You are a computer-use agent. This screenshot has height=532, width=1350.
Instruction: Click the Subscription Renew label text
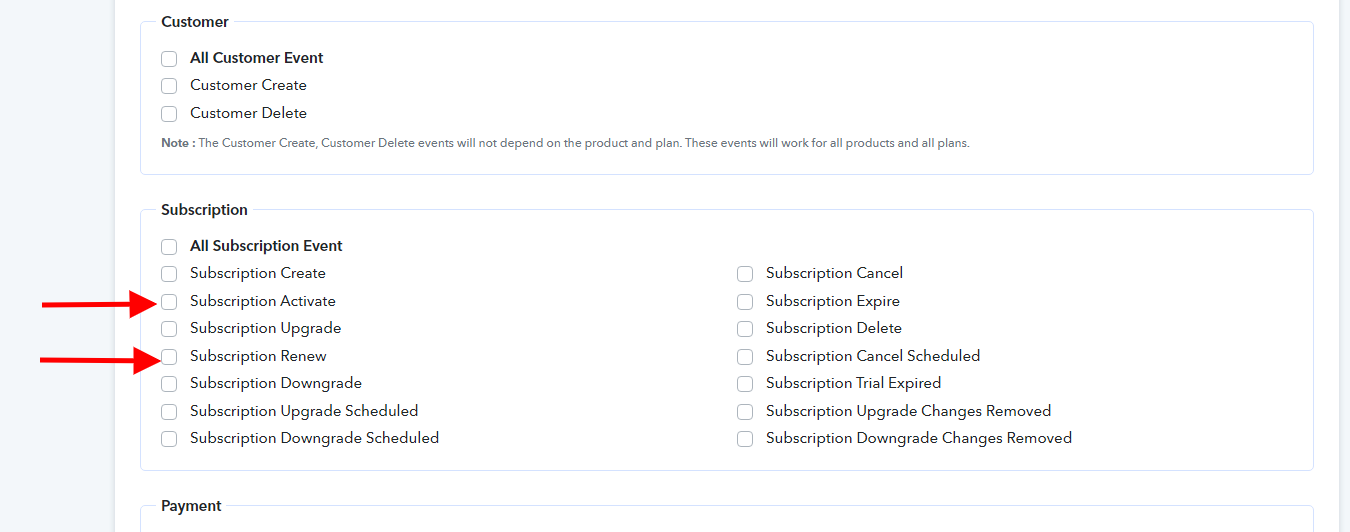(258, 356)
